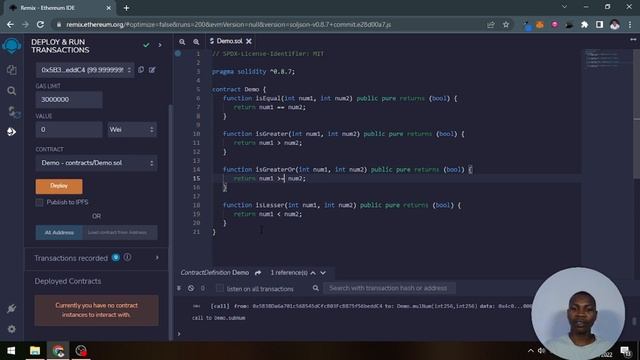Open Windows Start menu

coord(11,351)
